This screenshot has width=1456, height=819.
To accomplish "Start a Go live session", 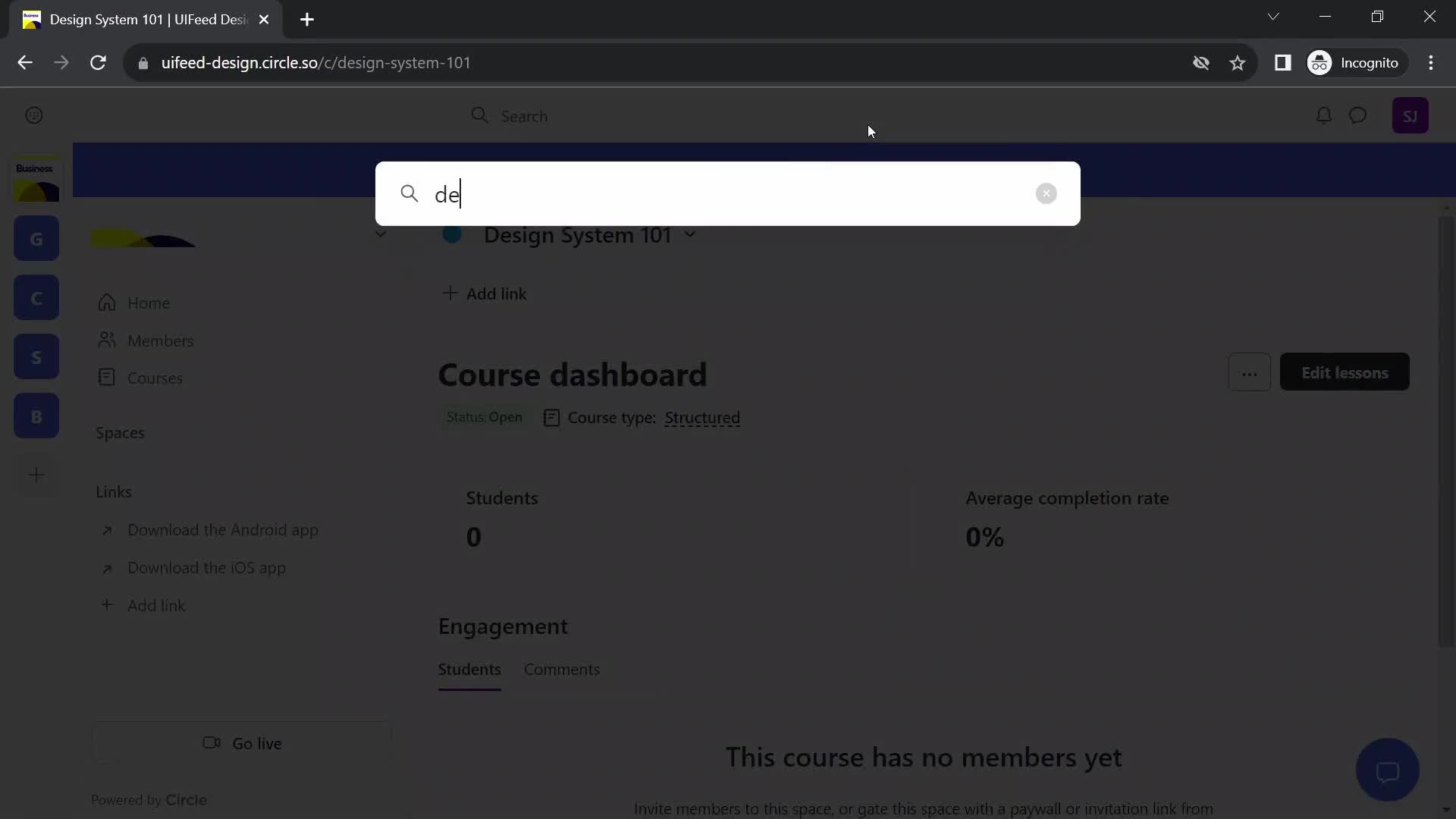I will 241,743.
